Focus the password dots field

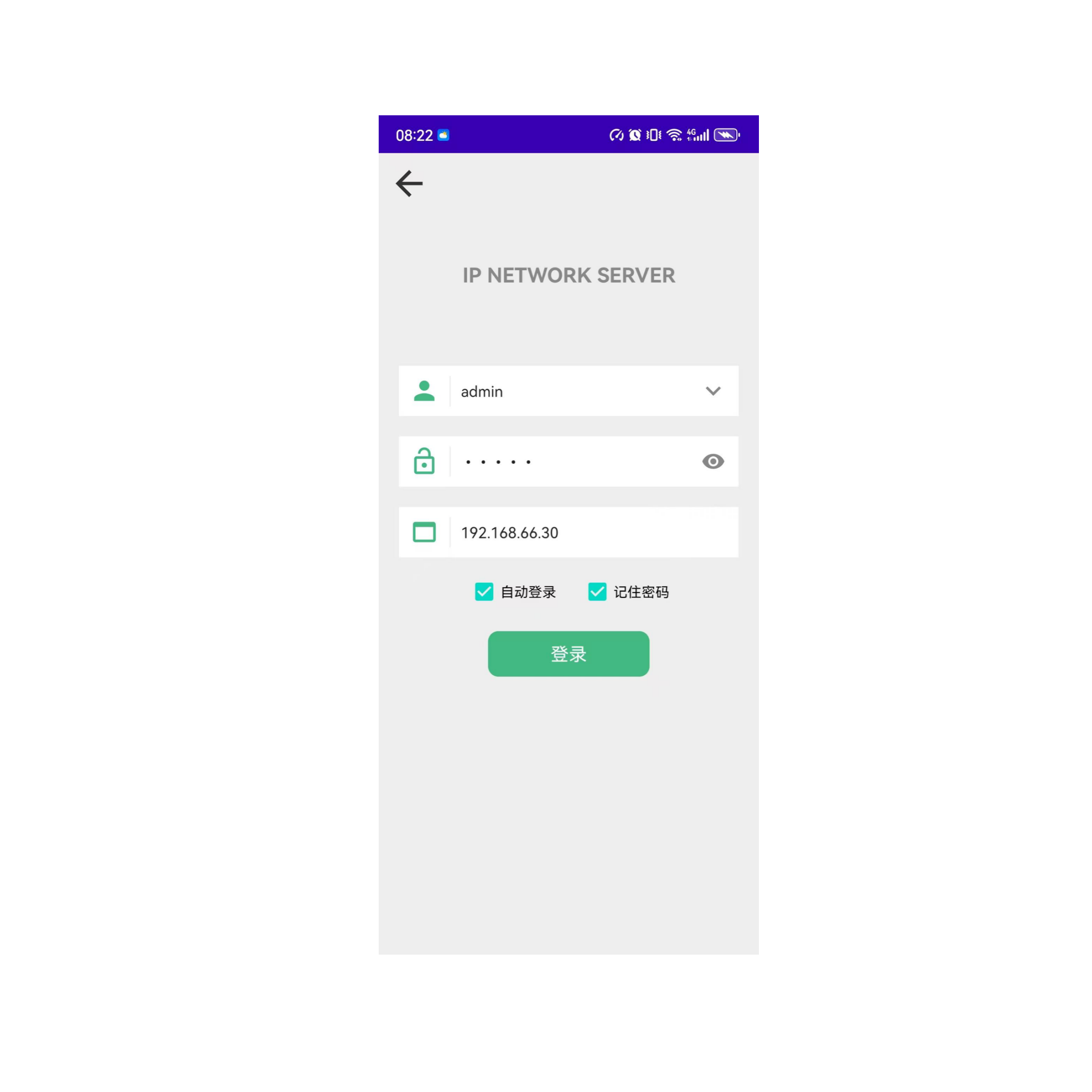(x=569, y=461)
